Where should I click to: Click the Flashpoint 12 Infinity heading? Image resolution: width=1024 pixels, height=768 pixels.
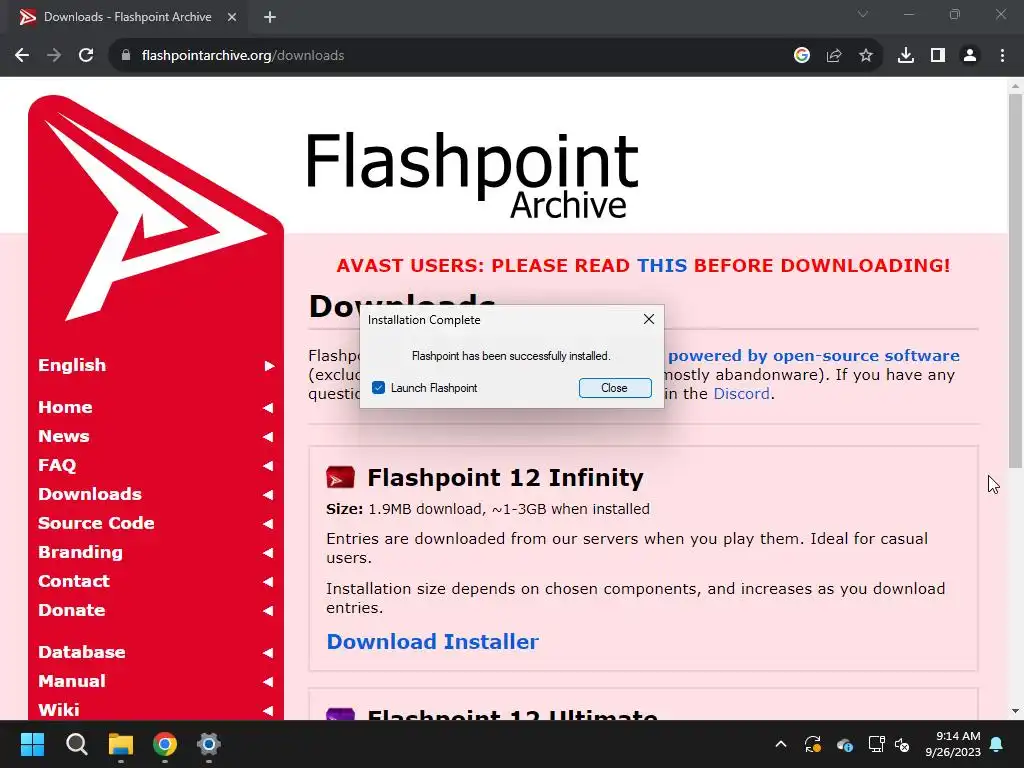tap(505, 477)
